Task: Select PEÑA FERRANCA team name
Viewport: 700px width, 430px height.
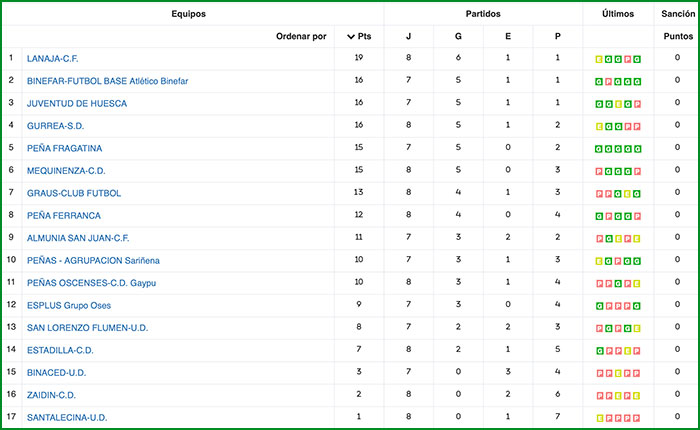Action: [64, 216]
